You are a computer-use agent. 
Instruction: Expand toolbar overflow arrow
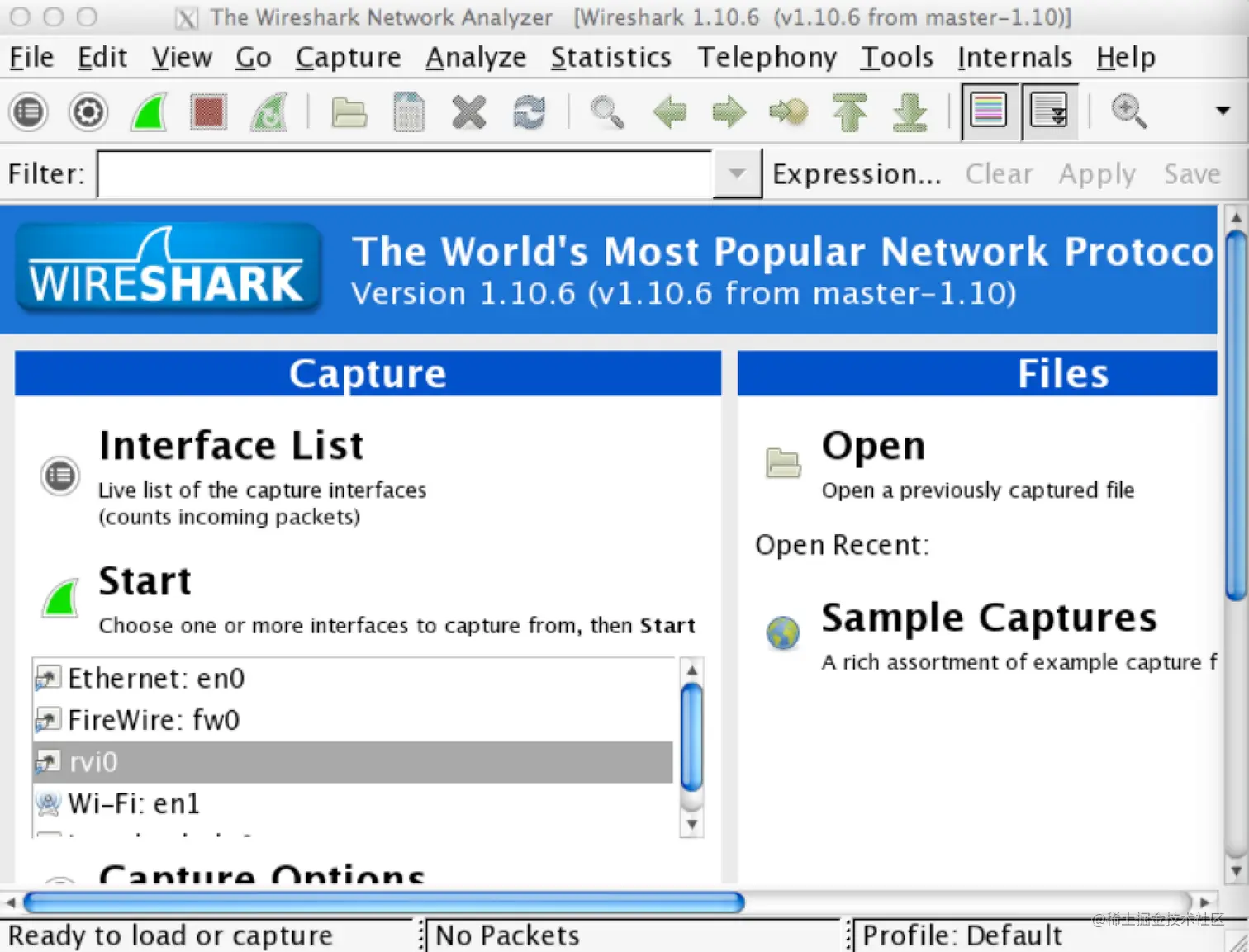(1223, 111)
